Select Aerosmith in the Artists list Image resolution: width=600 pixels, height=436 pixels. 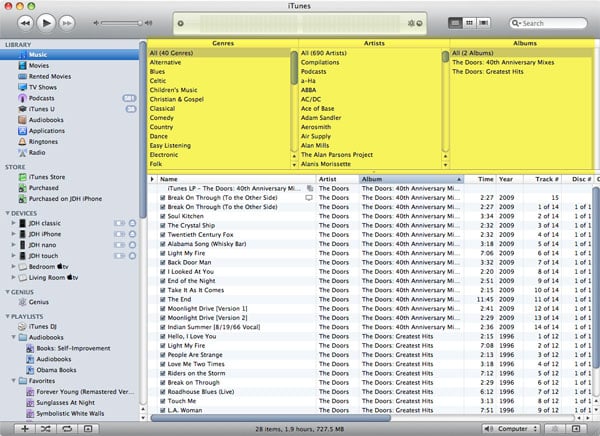[x=370, y=127]
